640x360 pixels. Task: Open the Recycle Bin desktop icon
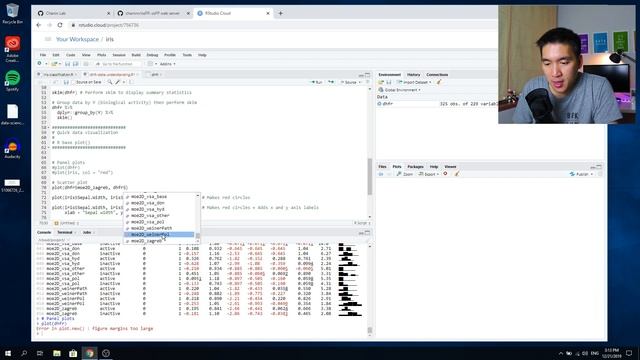[x=12, y=13]
